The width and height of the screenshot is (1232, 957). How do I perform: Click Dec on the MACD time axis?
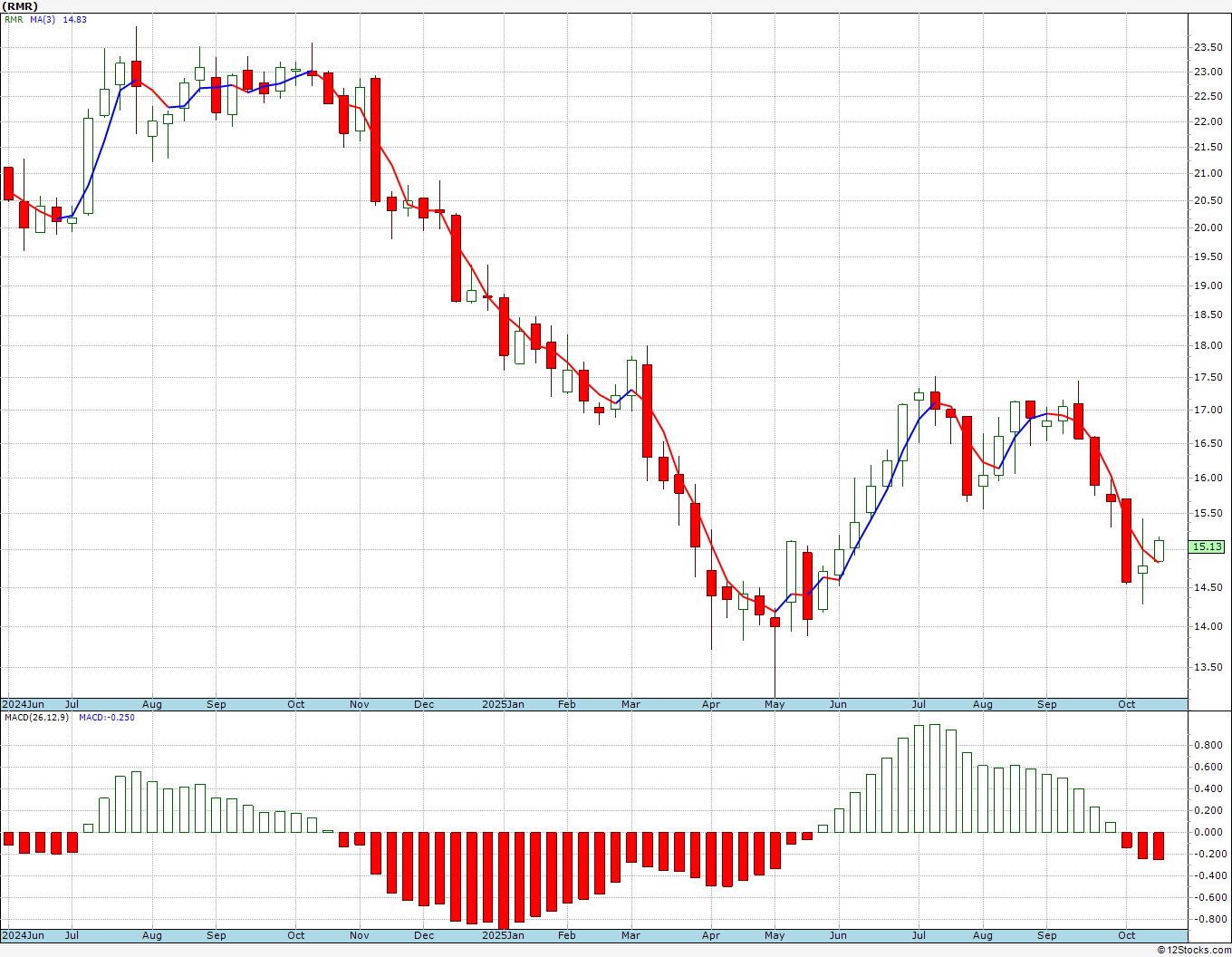[424, 935]
